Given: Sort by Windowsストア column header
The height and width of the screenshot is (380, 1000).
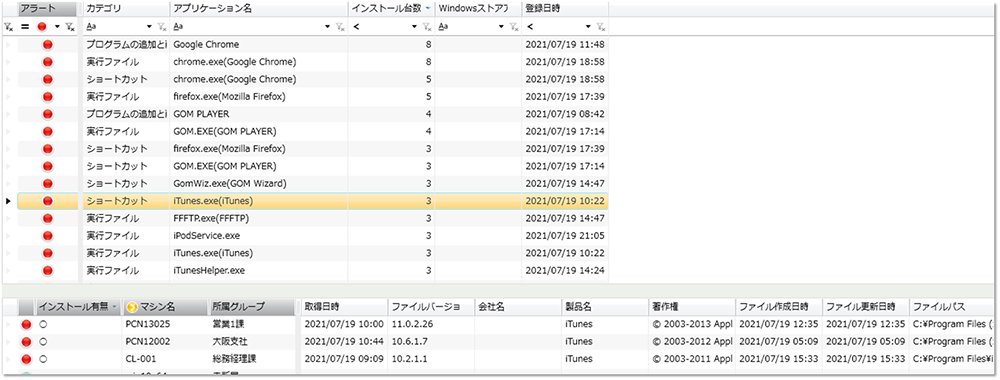Looking at the screenshot, I should (x=478, y=9).
